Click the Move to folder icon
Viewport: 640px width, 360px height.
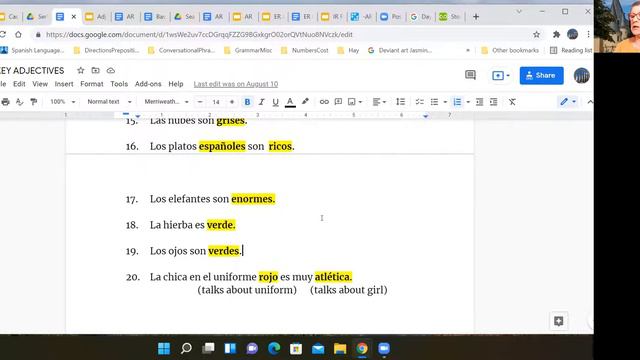click(96, 71)
